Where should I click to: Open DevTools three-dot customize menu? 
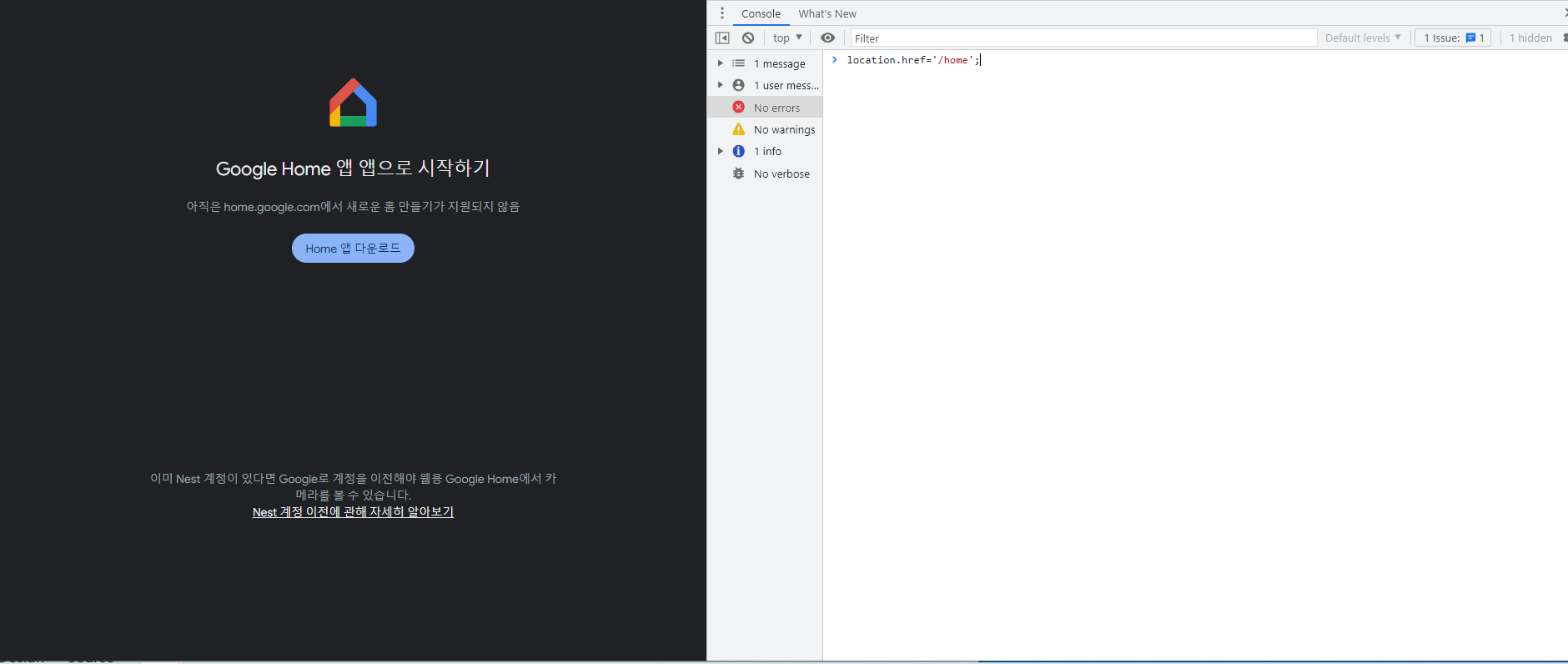click(722, 13)
